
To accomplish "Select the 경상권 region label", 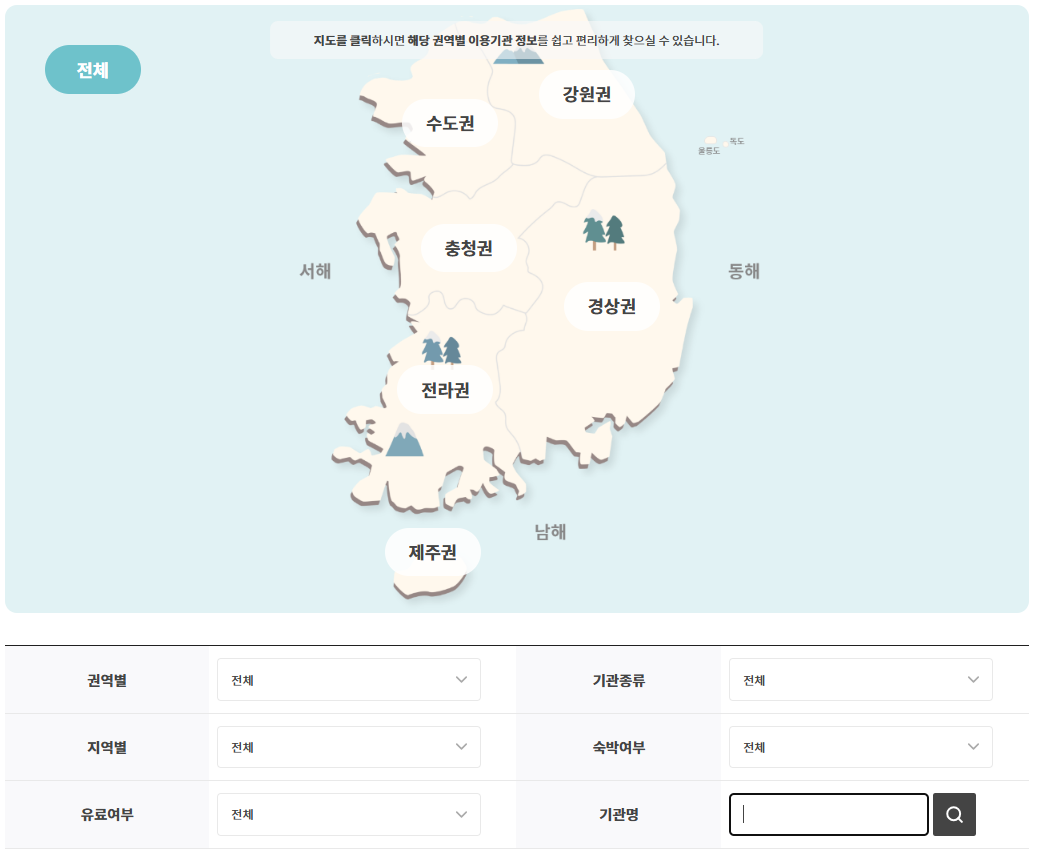I will click(611, 306).
